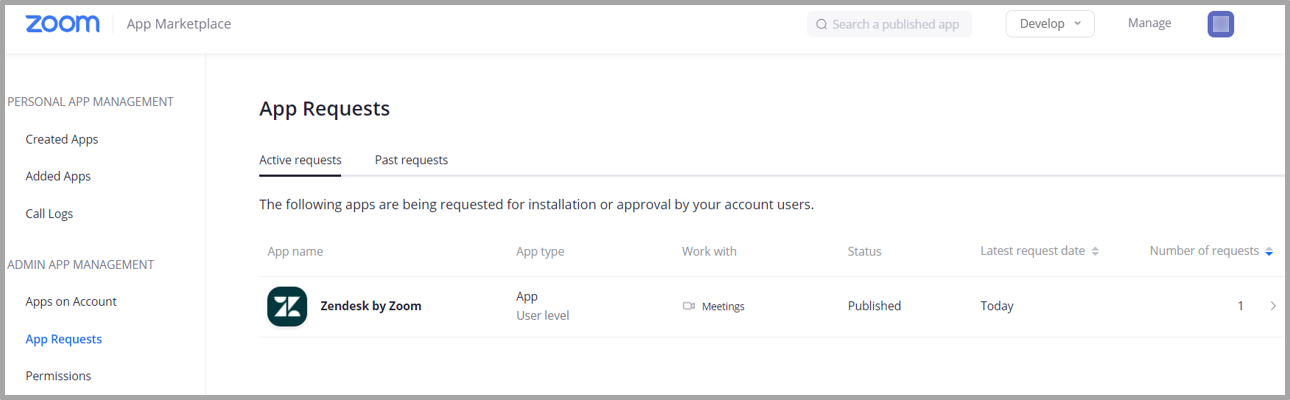Click the Zoom logo
Screen dimensions: 1290x400
coord(62,24)
